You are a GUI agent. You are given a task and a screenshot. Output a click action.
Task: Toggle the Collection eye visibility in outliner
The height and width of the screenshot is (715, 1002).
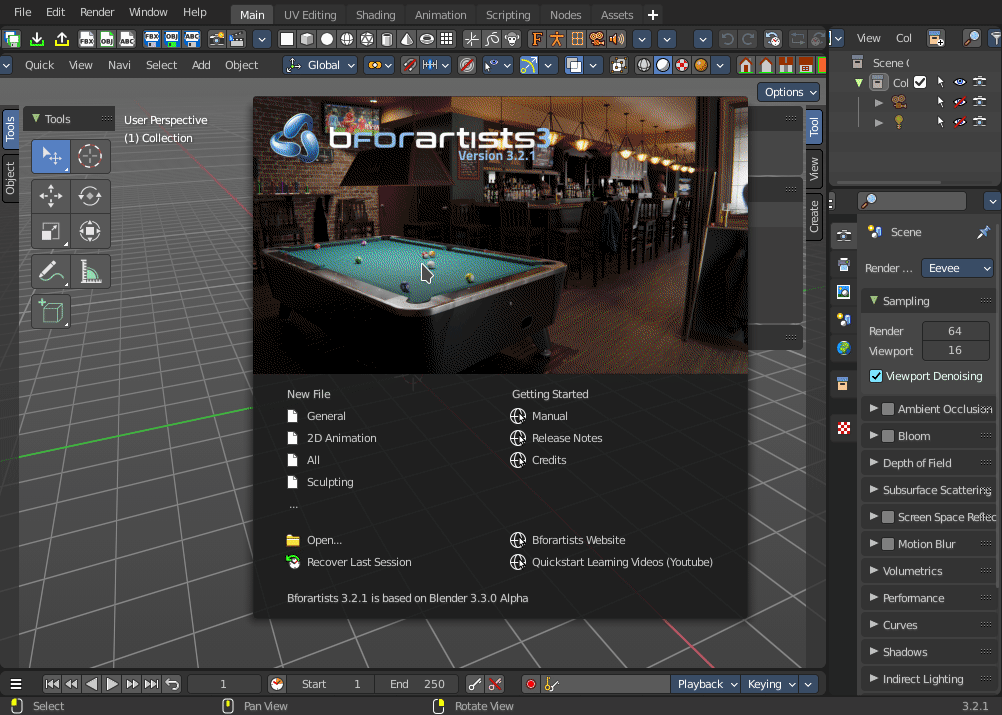(960, 82)
